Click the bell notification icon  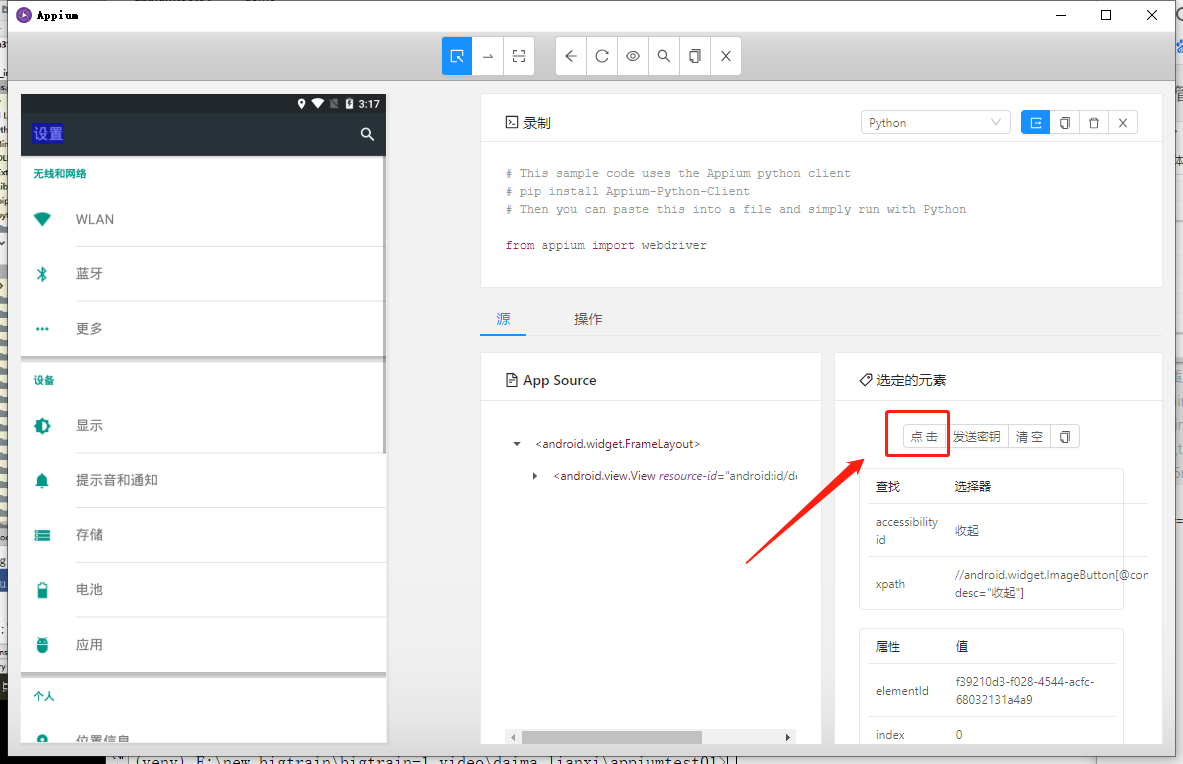[42, 480]
